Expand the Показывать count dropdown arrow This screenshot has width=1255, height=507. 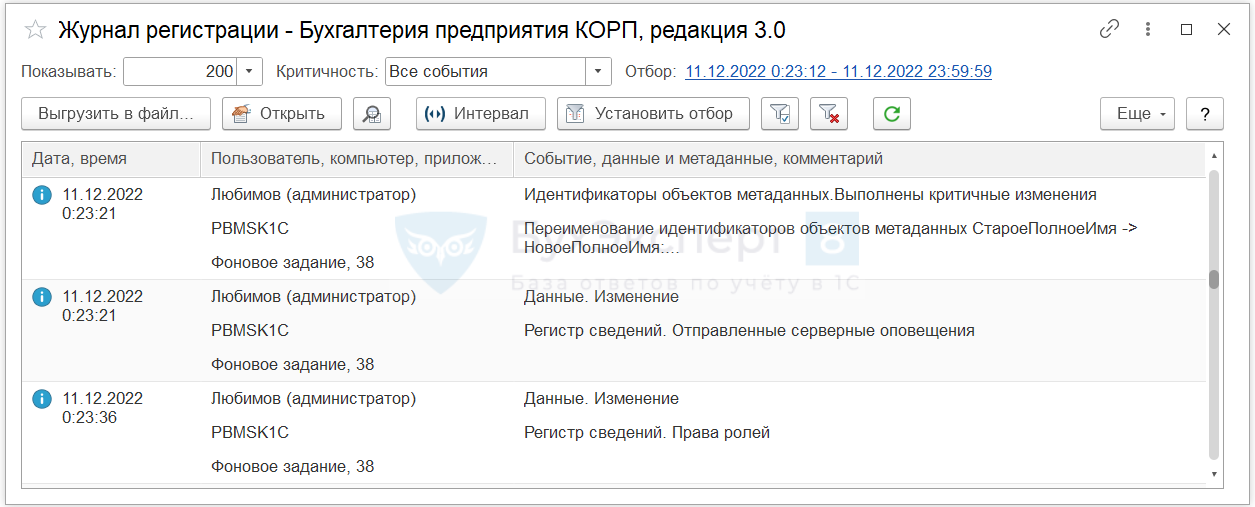250,72
